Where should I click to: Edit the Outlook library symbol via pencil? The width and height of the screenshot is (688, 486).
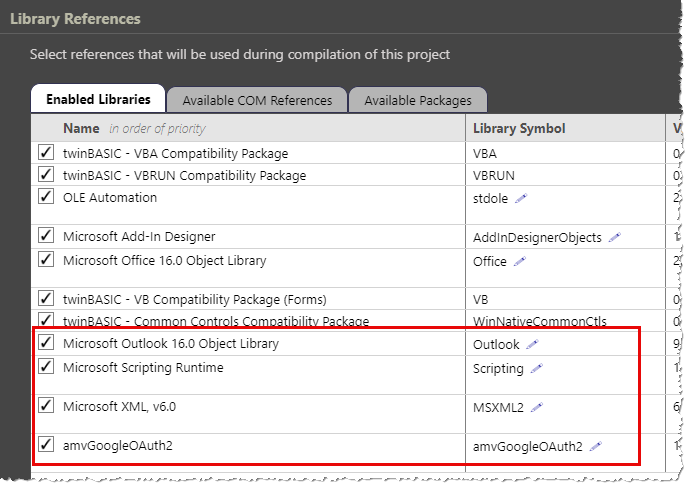532,345
